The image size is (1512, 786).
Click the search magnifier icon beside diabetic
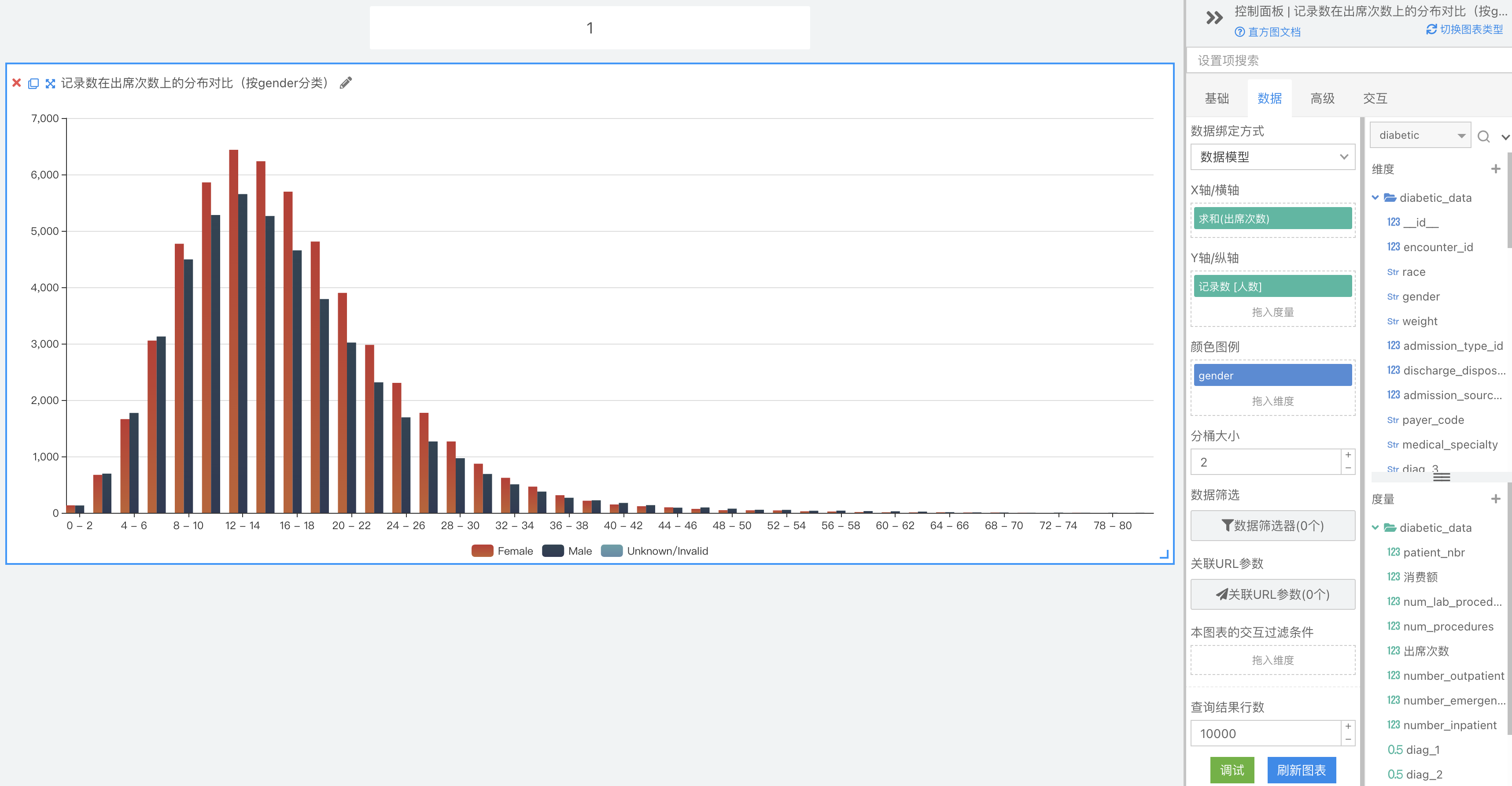point(1483,136)
